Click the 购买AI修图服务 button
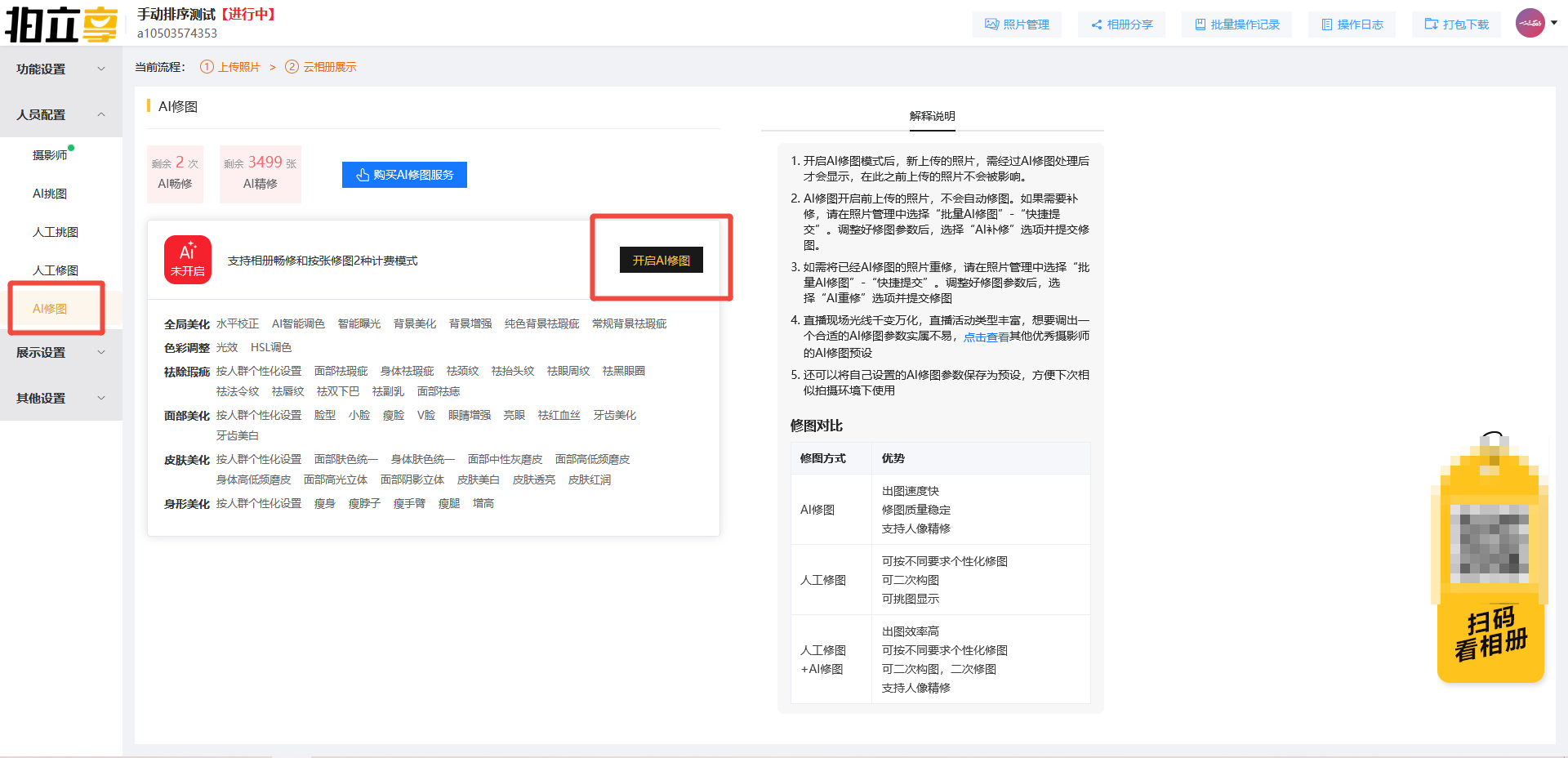This screenshot has width=1568, height=758. pyautogui.click(x=404, y=175)
